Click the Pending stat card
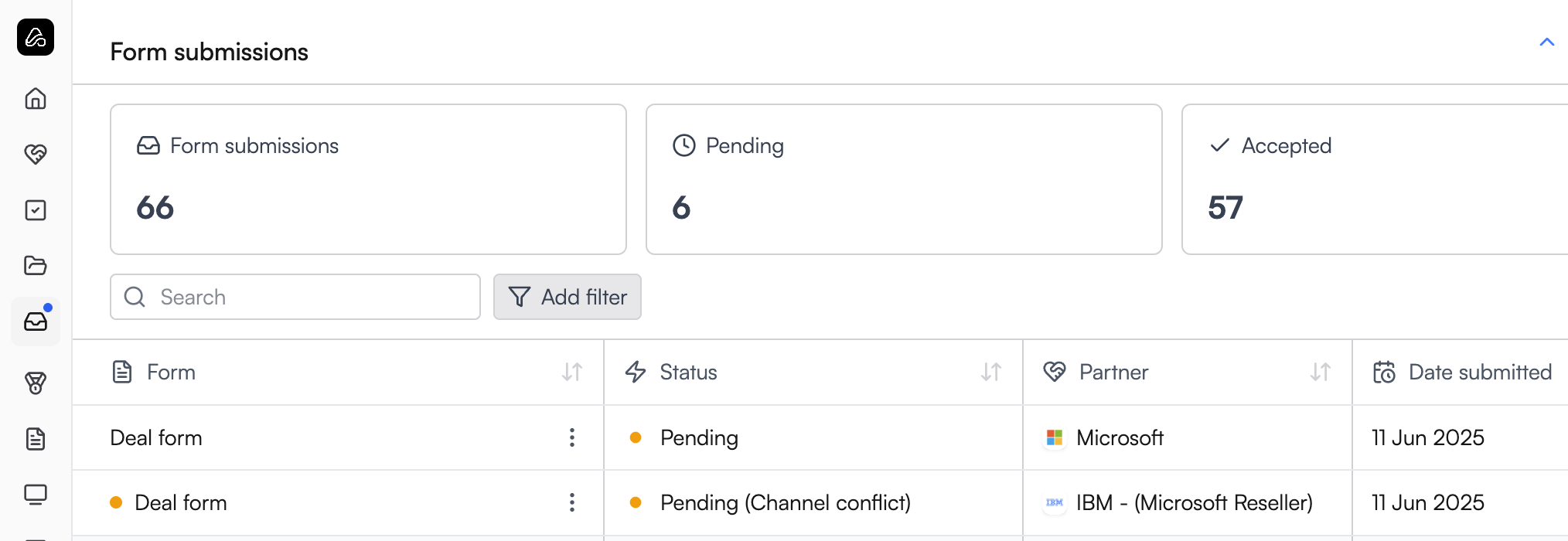This screenshot has height=541, width=1568. coord(904,179)
